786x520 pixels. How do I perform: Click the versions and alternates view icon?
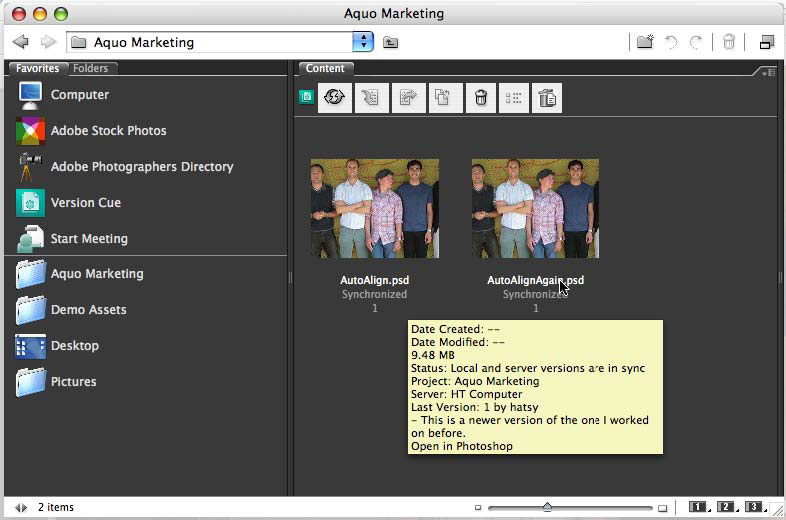click(513, 97)
